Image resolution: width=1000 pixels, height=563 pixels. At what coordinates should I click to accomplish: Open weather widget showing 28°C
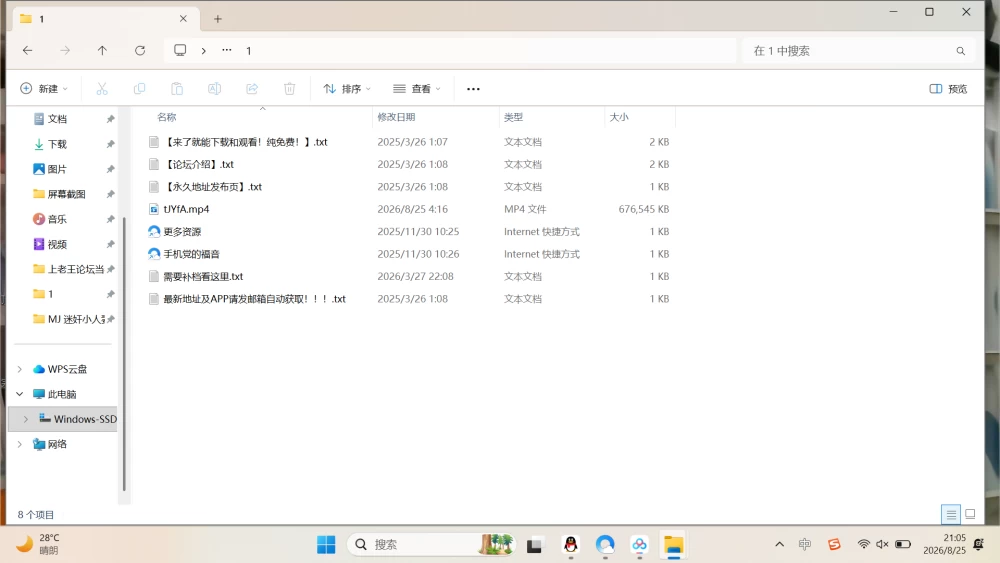pyautogui.click(x=38, y=544)
